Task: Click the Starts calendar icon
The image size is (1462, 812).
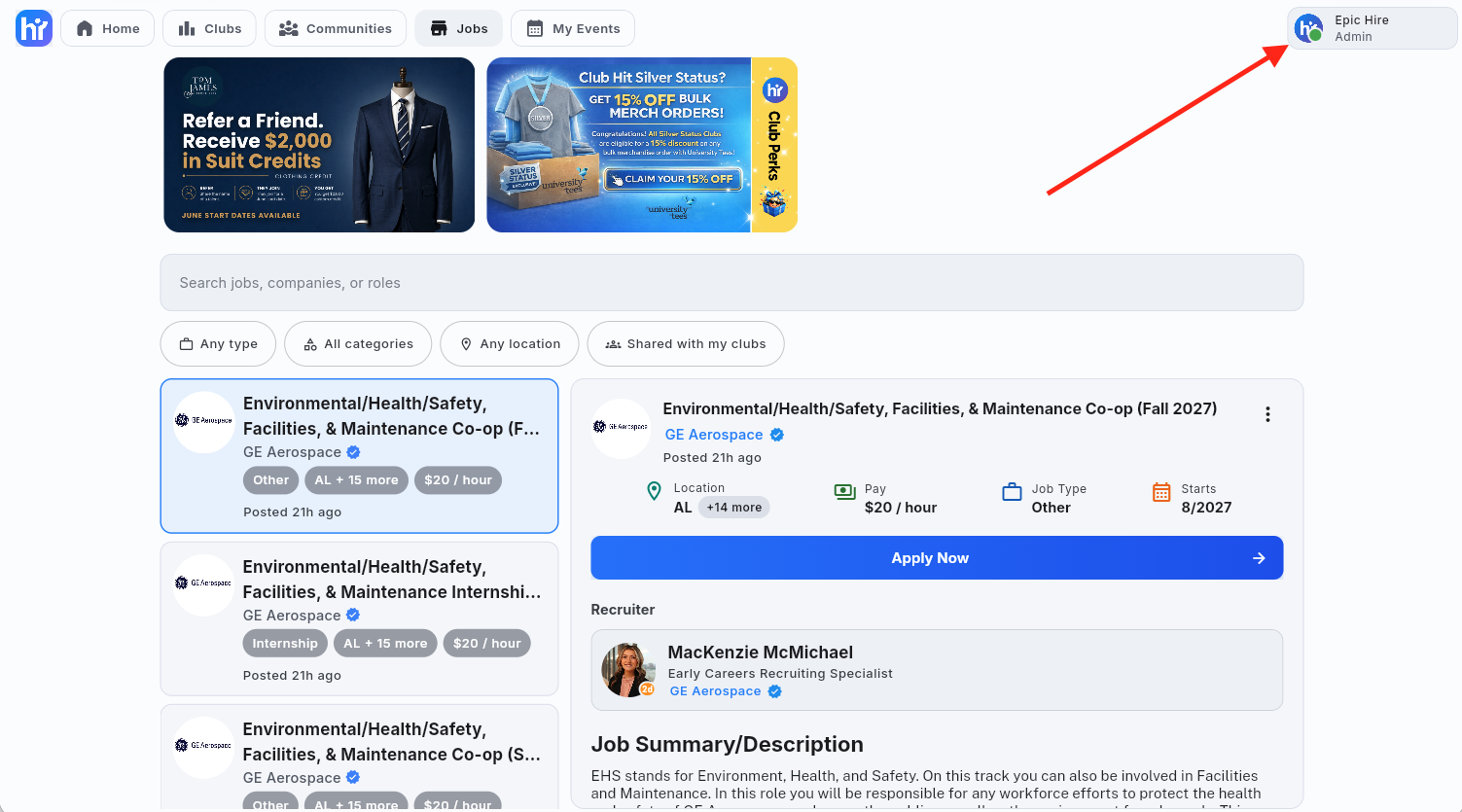Action: point(1161,492)
